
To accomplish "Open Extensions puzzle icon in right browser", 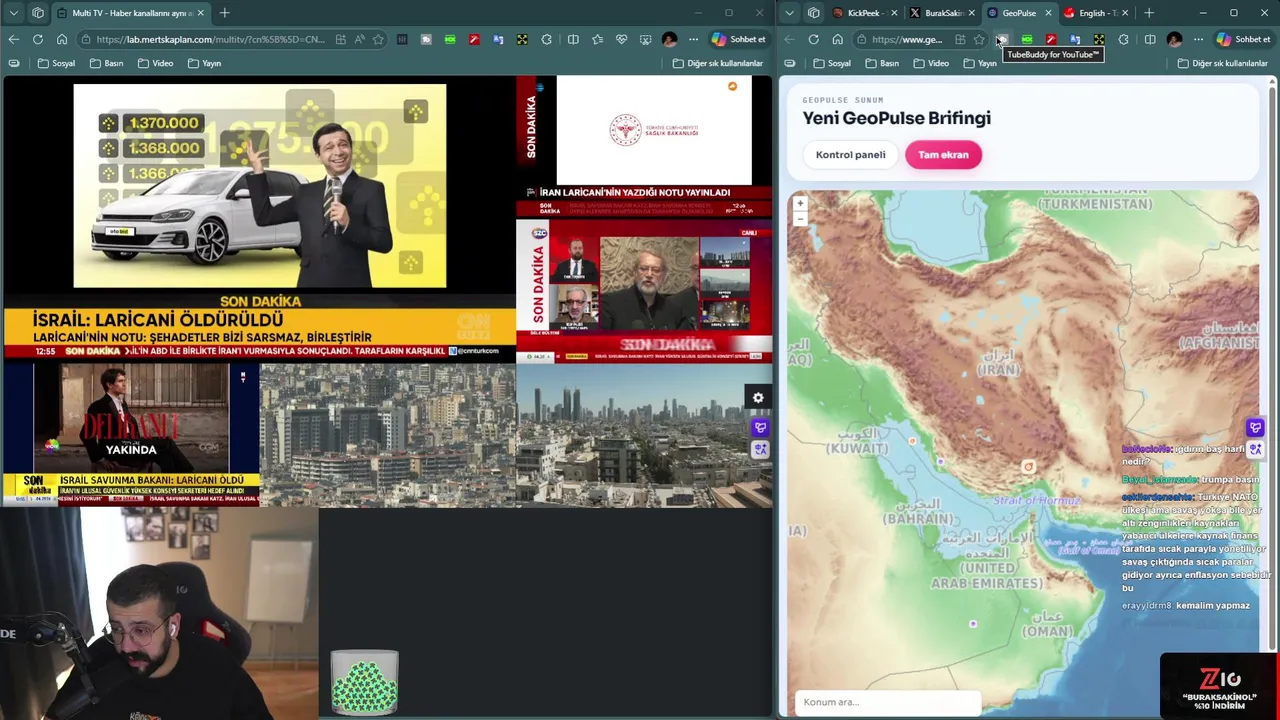I will pyautogui.click(x=1123, y=39).
